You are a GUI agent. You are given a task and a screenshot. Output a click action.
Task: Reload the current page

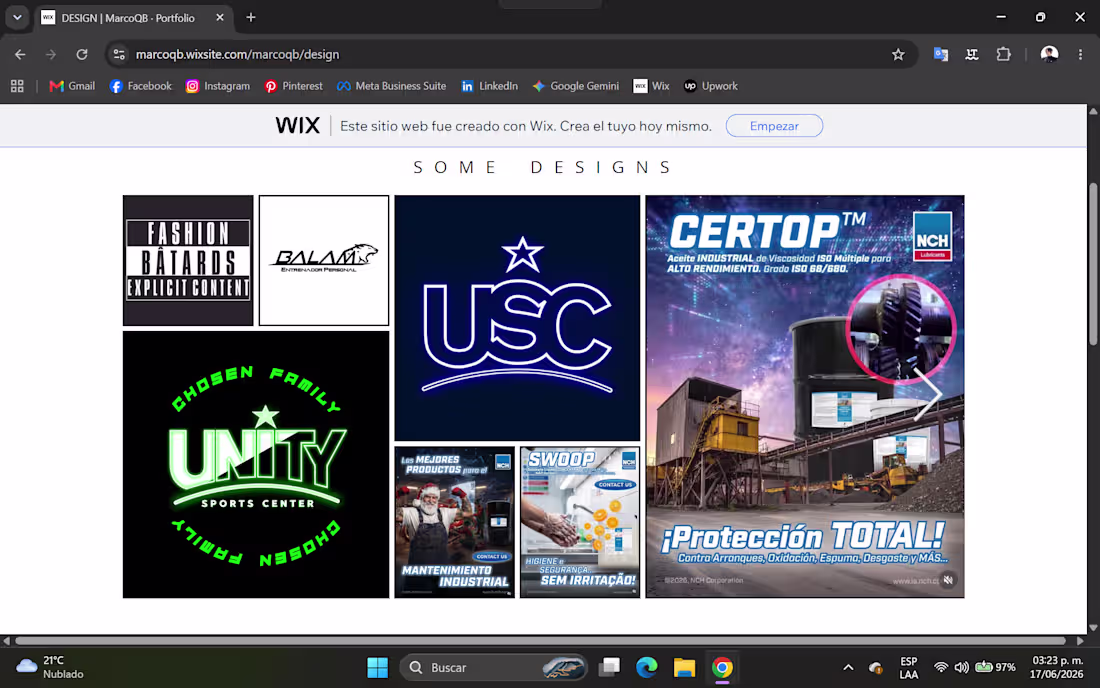(82, 54)
